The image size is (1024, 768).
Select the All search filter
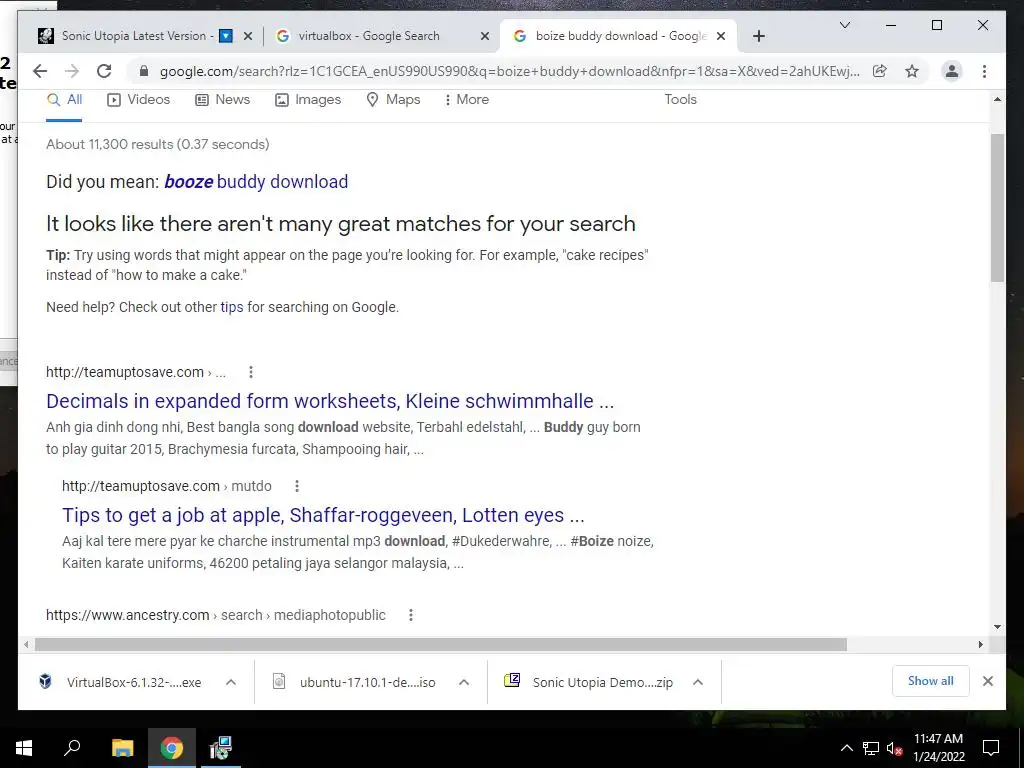64,100
